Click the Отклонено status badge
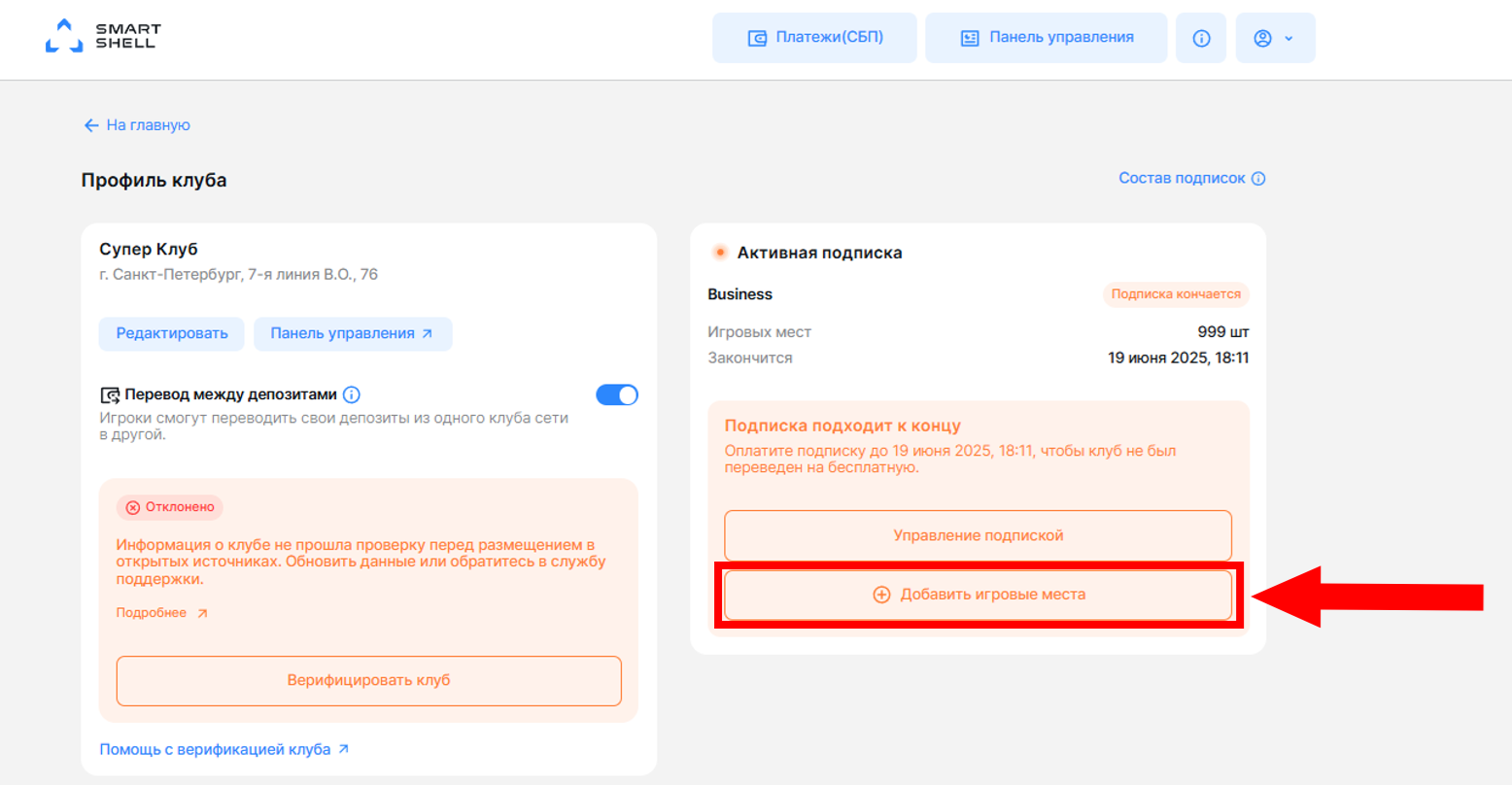This screenshot has height=785, width=1512. click(x=170, y=507)
